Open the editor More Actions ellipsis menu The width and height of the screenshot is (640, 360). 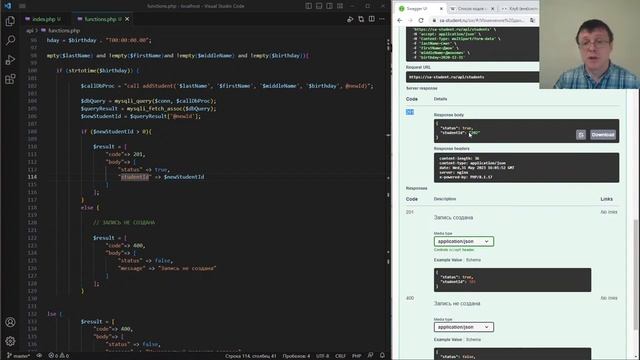point(382,19)
